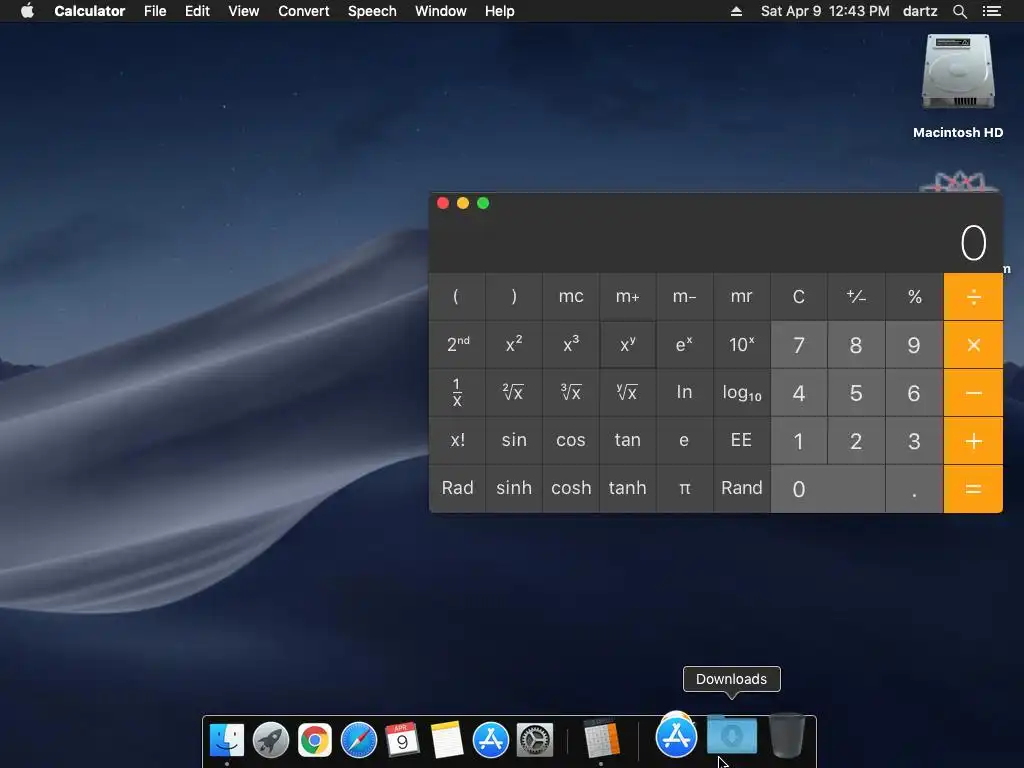
Task: Open the Trash in the Dock
Action: 787,735
